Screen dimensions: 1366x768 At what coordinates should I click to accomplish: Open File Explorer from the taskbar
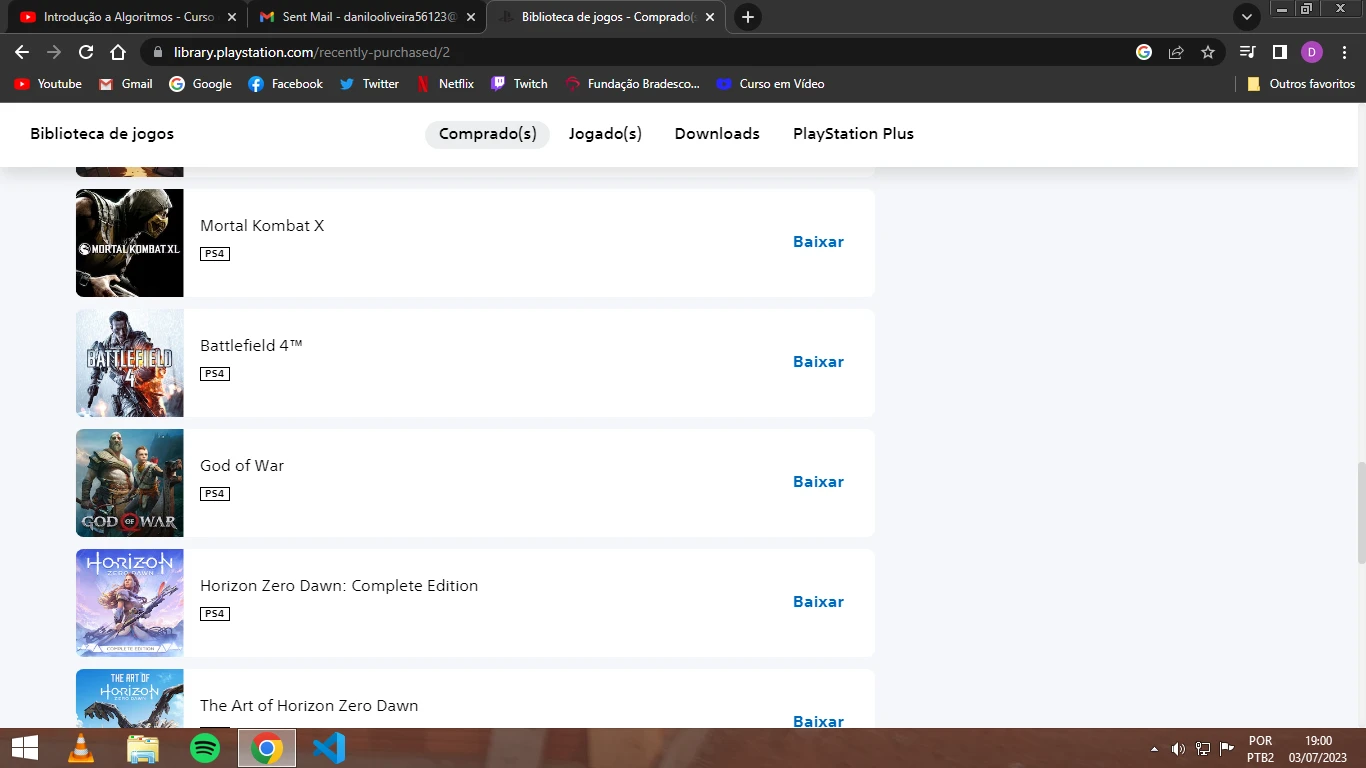coord(143,748)
